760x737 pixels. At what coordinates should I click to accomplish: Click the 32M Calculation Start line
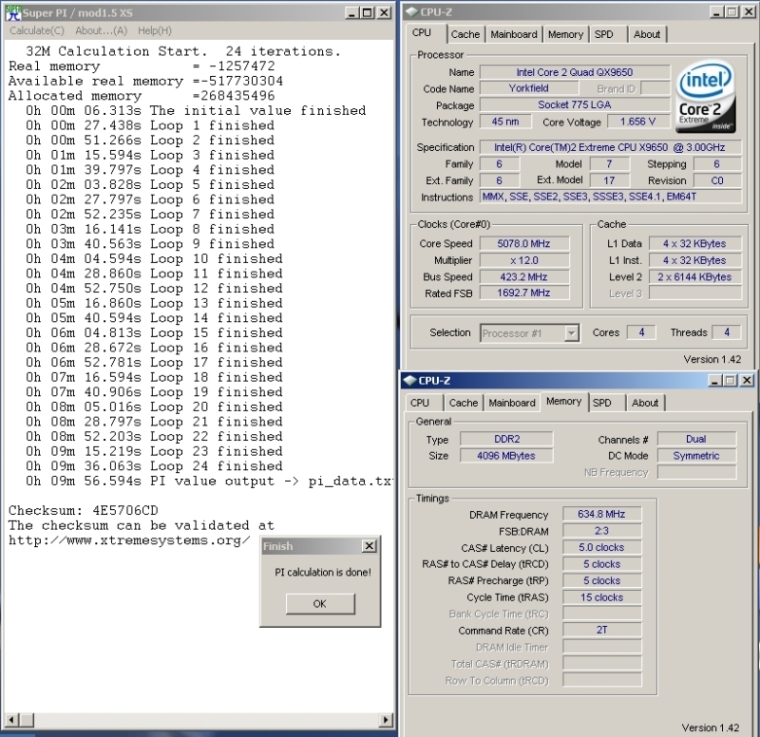(x=183, y=51)
